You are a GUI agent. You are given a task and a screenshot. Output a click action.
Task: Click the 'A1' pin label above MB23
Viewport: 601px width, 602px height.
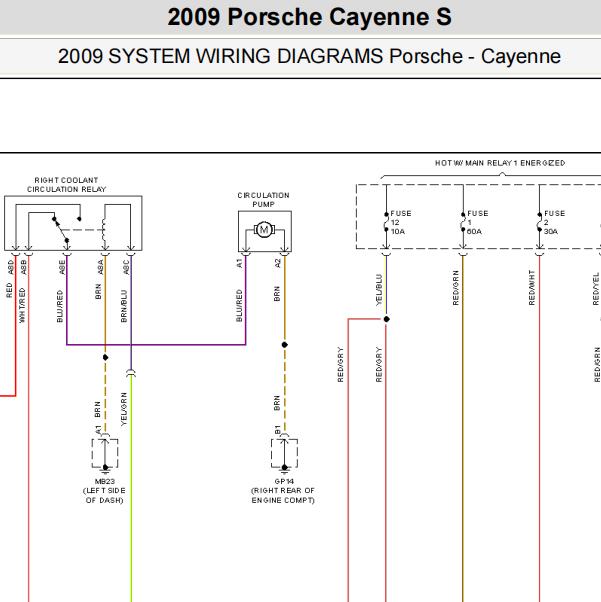click(x=98, y=430)
